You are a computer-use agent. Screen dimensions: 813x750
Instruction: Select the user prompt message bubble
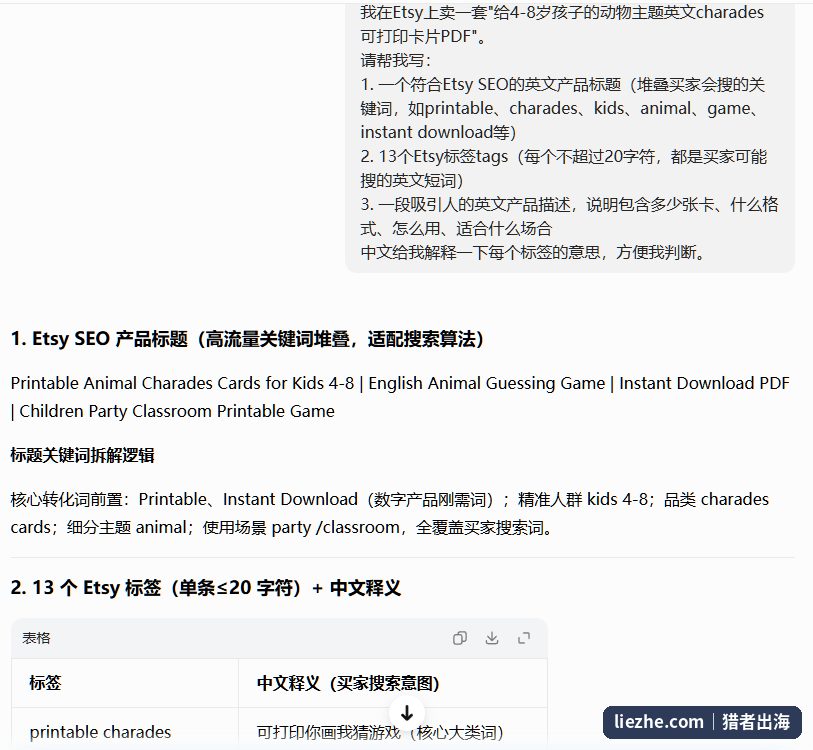pyautogui.click(x=570, y=136)
